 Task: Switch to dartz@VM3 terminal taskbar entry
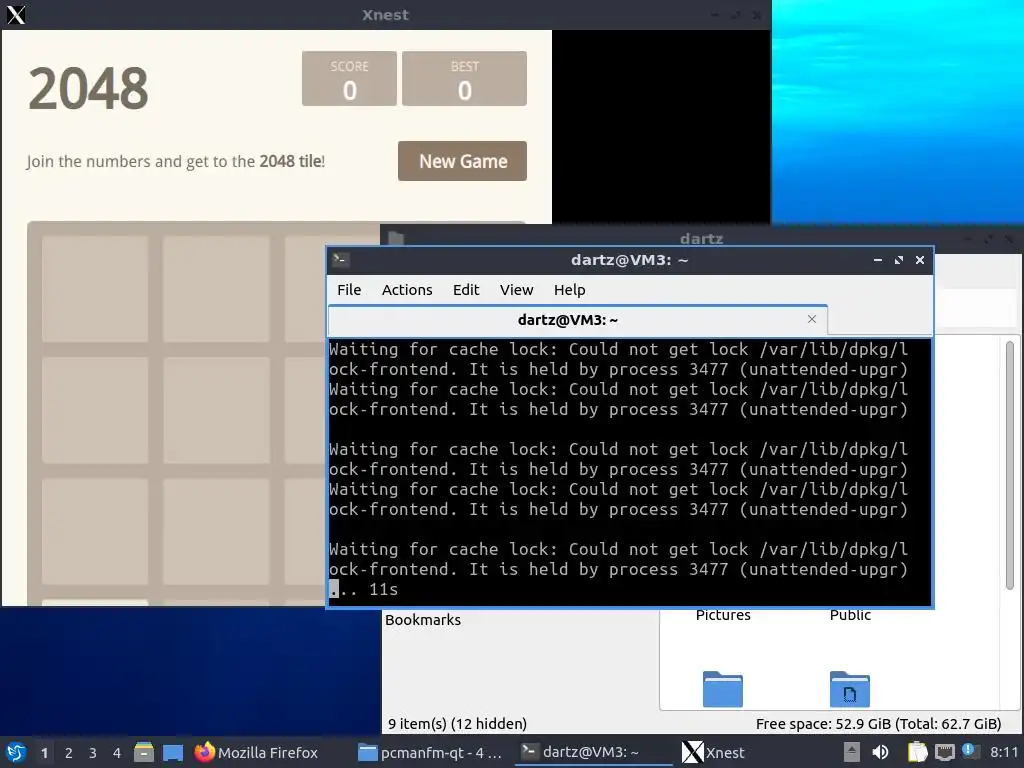tap(593, 752)
